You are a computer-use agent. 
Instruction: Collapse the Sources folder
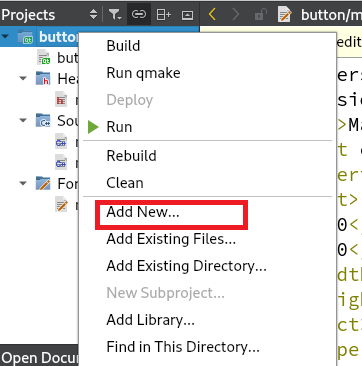click(23, 120)
